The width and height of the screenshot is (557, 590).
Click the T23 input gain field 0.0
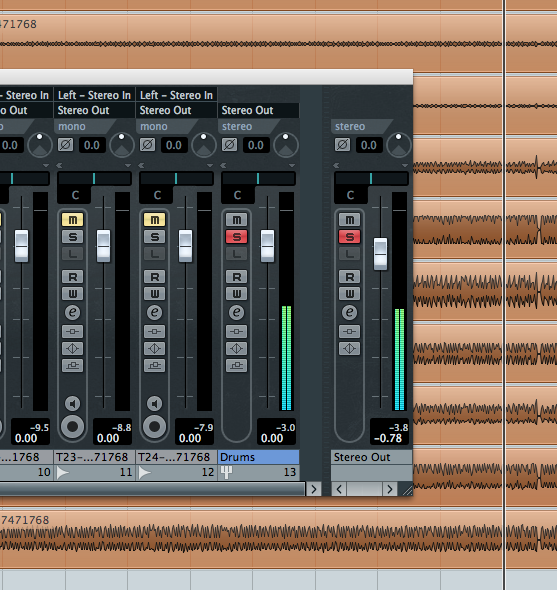coord(92,145)
